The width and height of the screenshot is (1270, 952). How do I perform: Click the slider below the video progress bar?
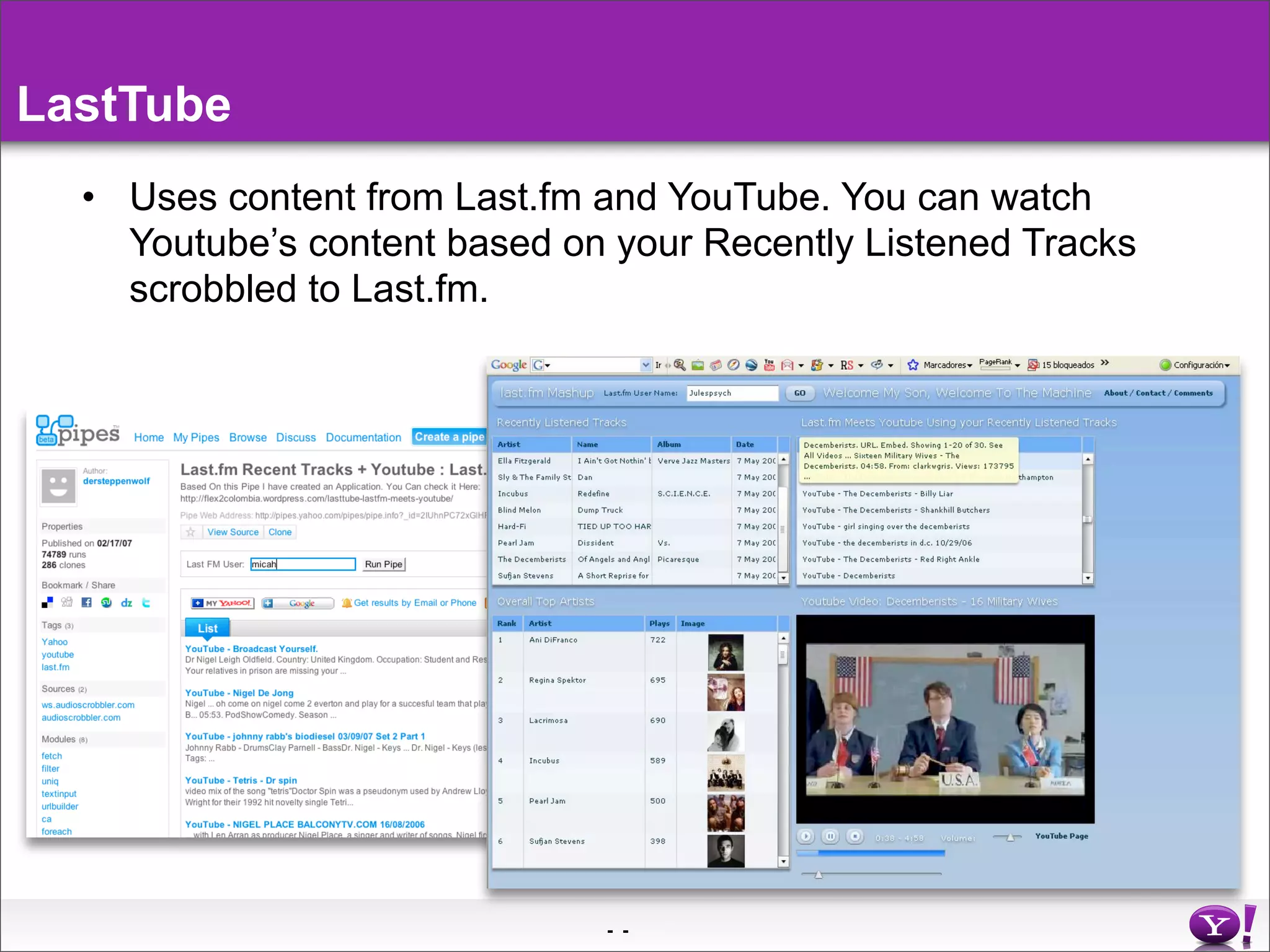coord(871,875)
